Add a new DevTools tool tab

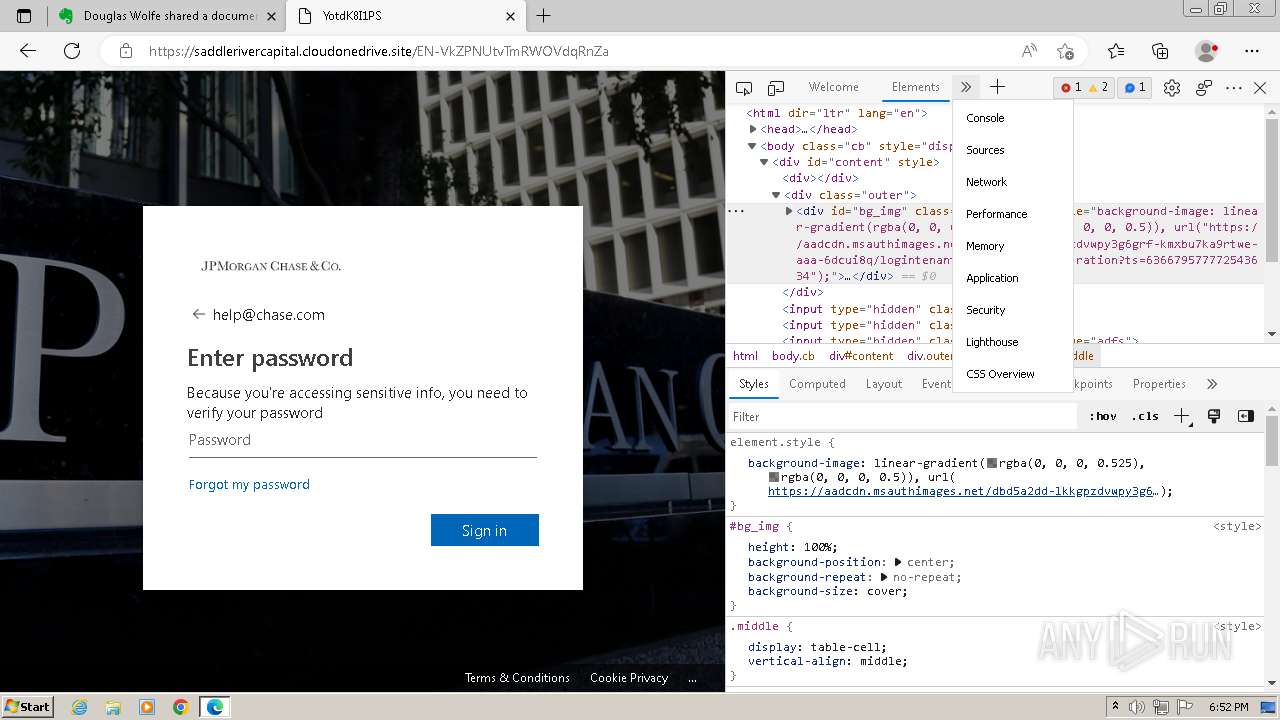[x=997, y=87]
